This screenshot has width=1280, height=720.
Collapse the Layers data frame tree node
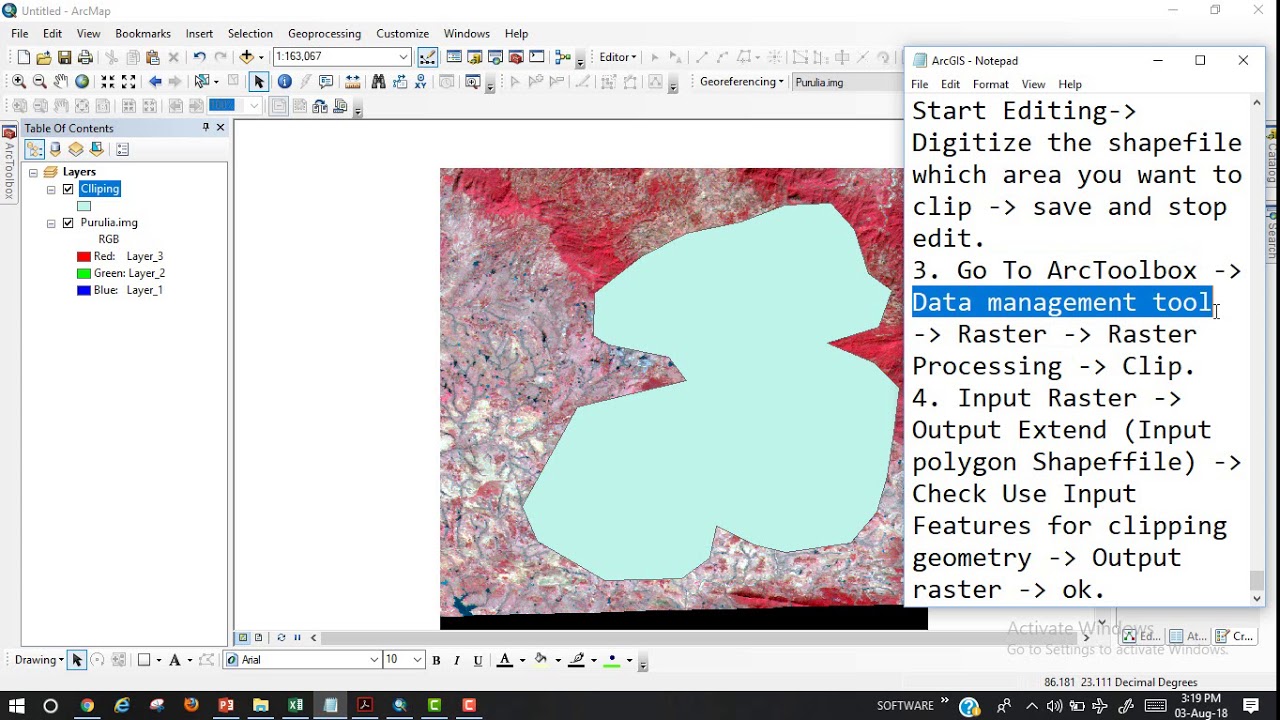tap(33, 172)
